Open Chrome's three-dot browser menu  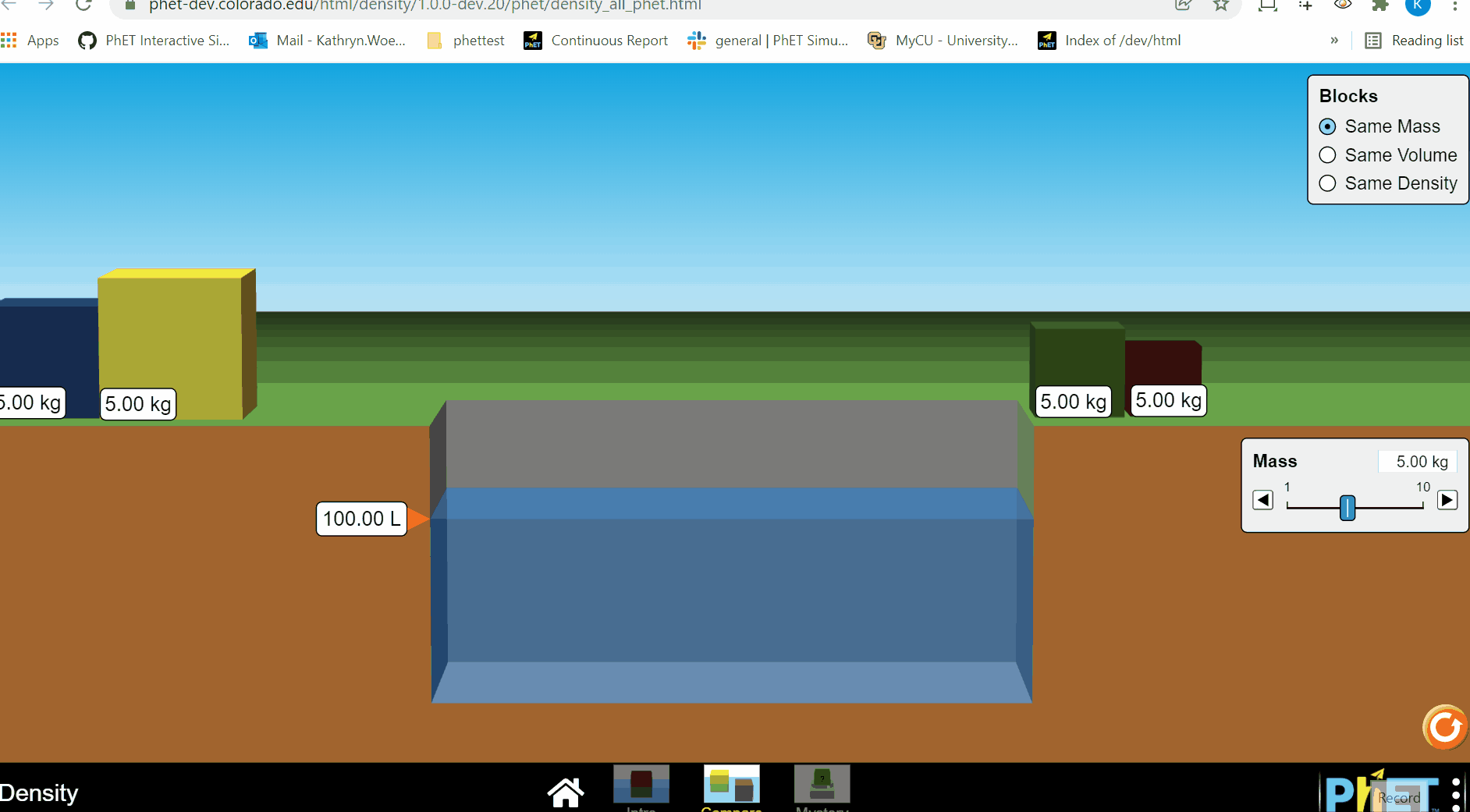point(1456,6)
